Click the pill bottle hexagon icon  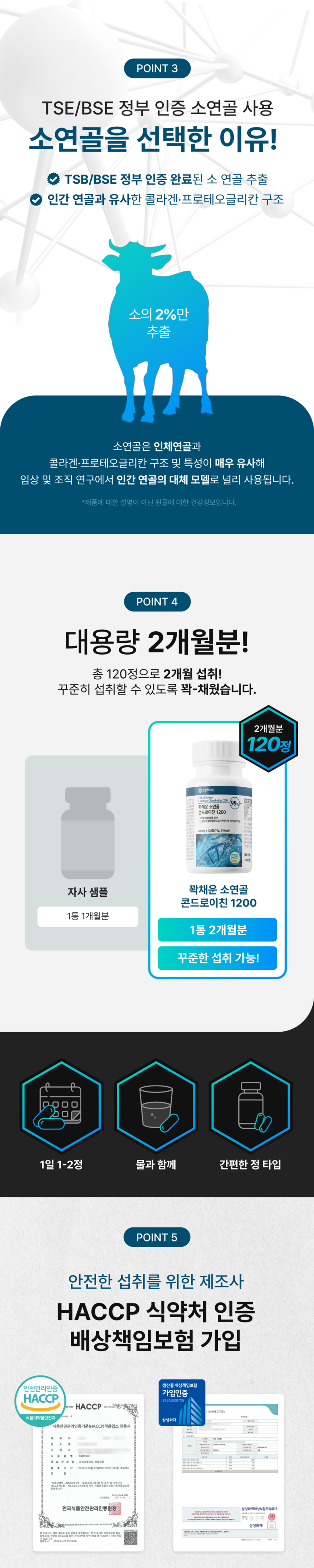click(x=250, y=1106)
